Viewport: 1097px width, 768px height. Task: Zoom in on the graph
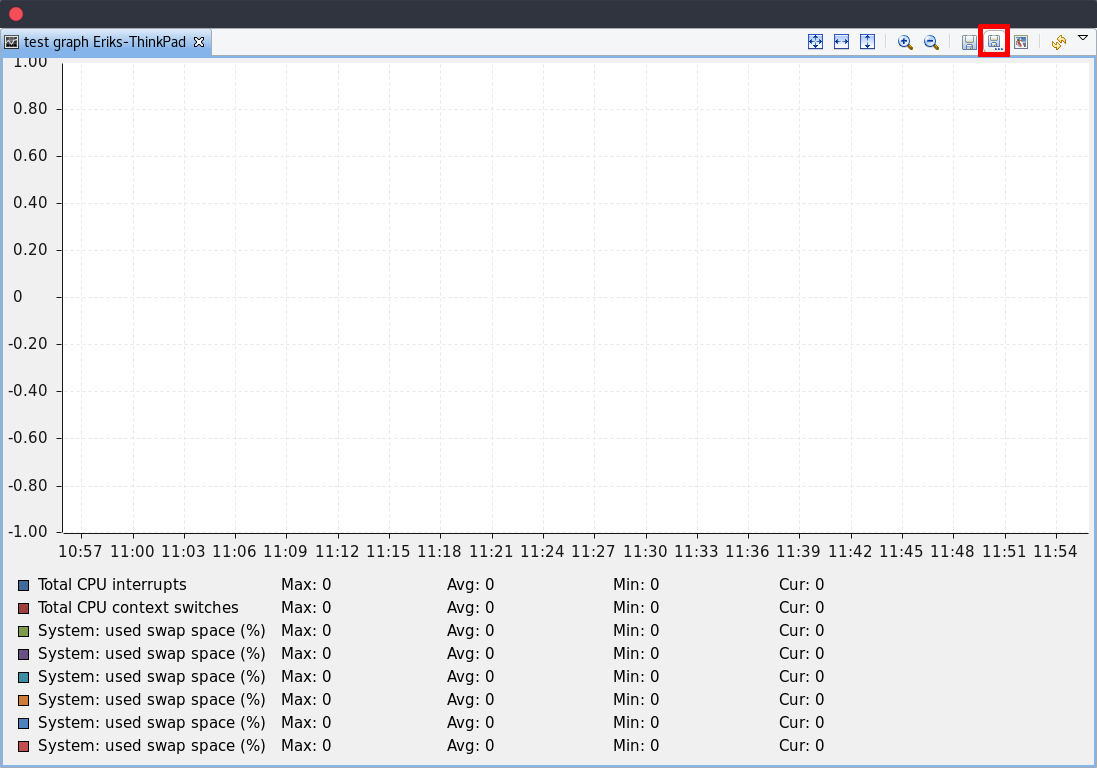pos(904,42)
